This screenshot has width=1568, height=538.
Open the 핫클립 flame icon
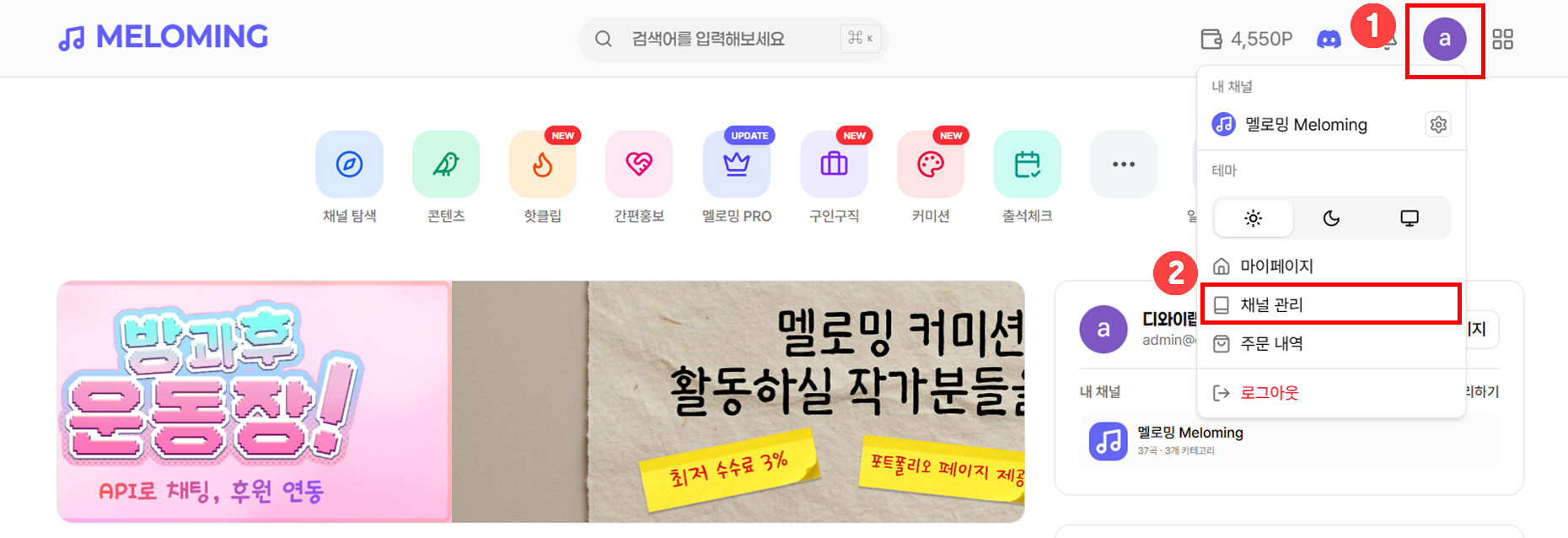tap(543, 164)
